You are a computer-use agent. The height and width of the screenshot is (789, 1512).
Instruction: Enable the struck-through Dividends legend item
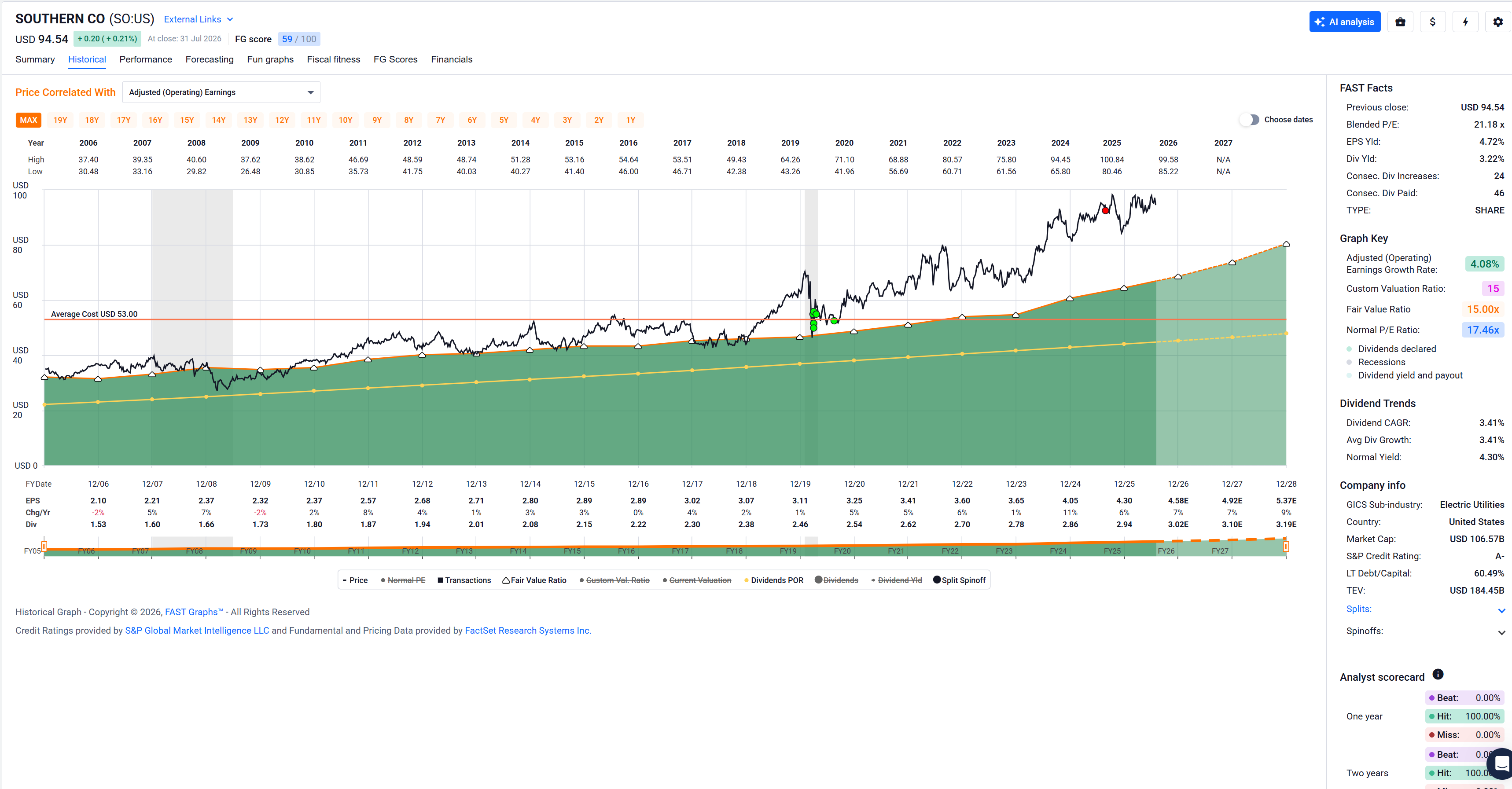click(x=836, y=580)
